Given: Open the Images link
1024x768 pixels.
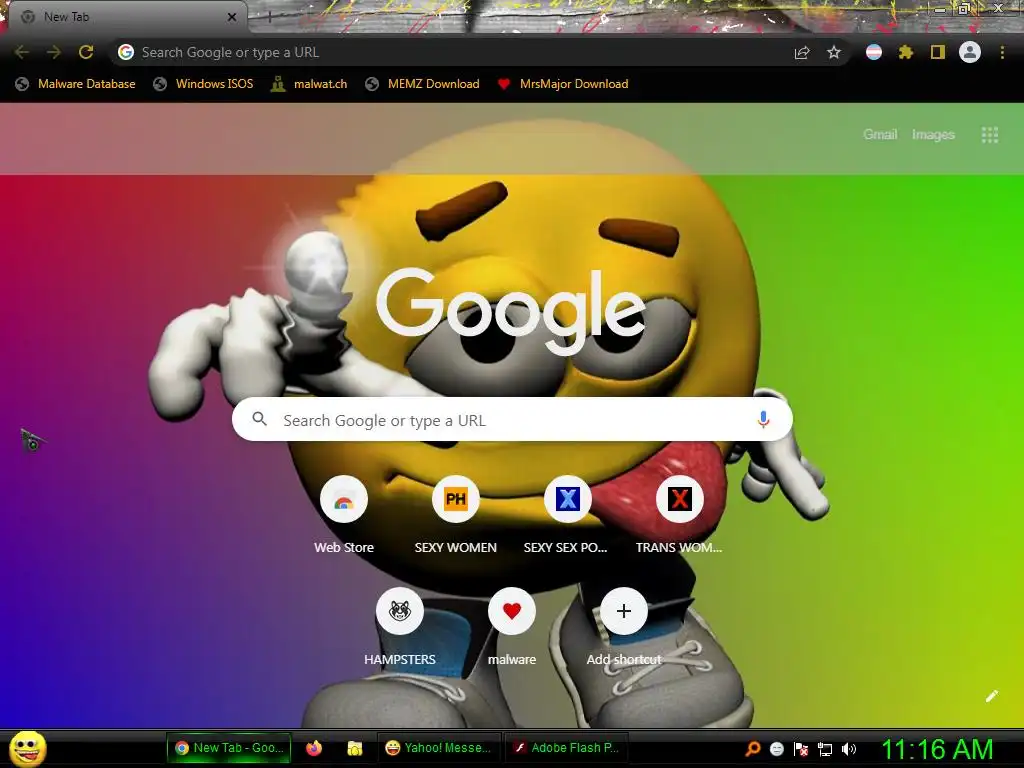Looking at the screenshot, I should (933, 135).
